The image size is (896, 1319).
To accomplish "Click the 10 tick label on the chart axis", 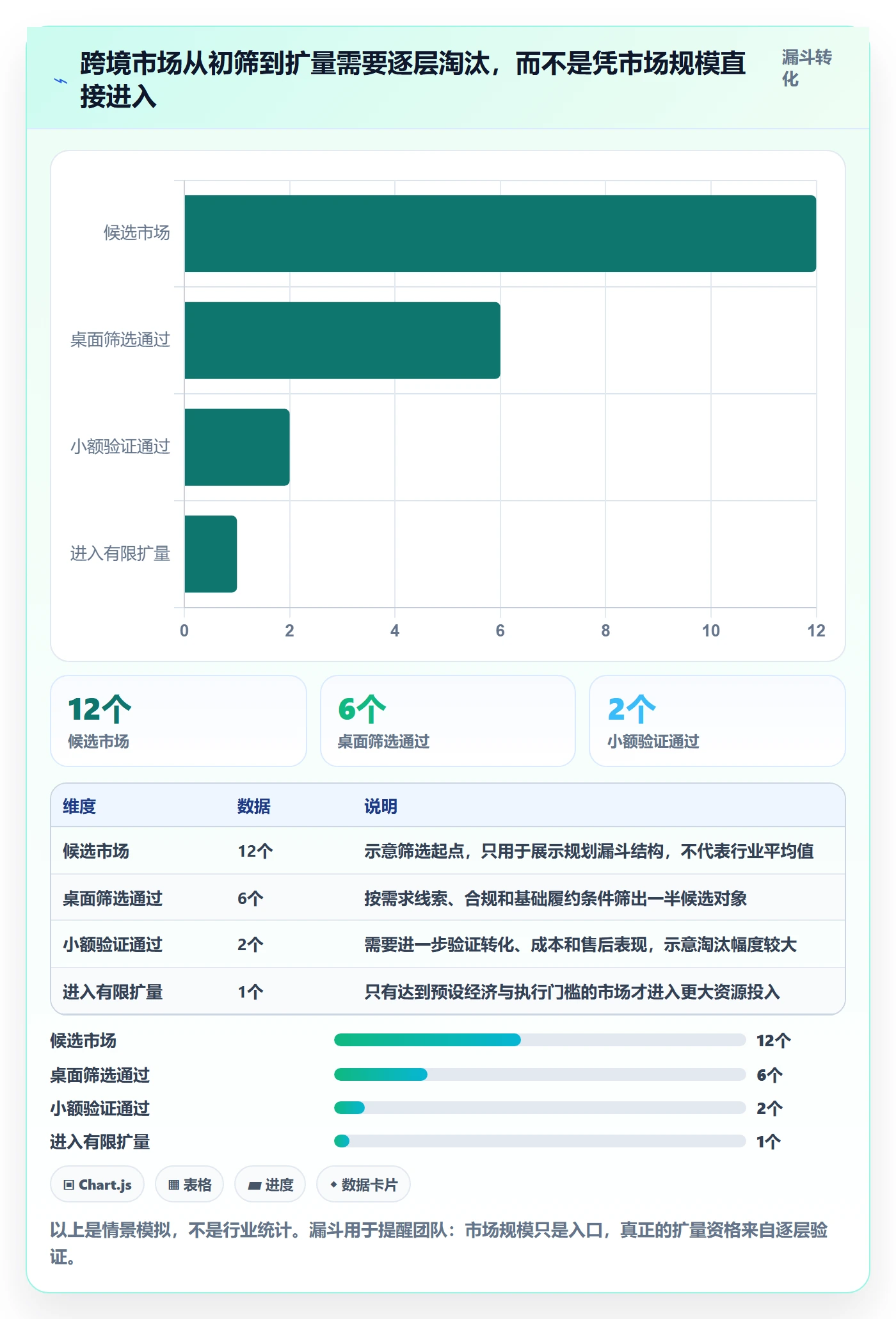I will click(711, 631).
